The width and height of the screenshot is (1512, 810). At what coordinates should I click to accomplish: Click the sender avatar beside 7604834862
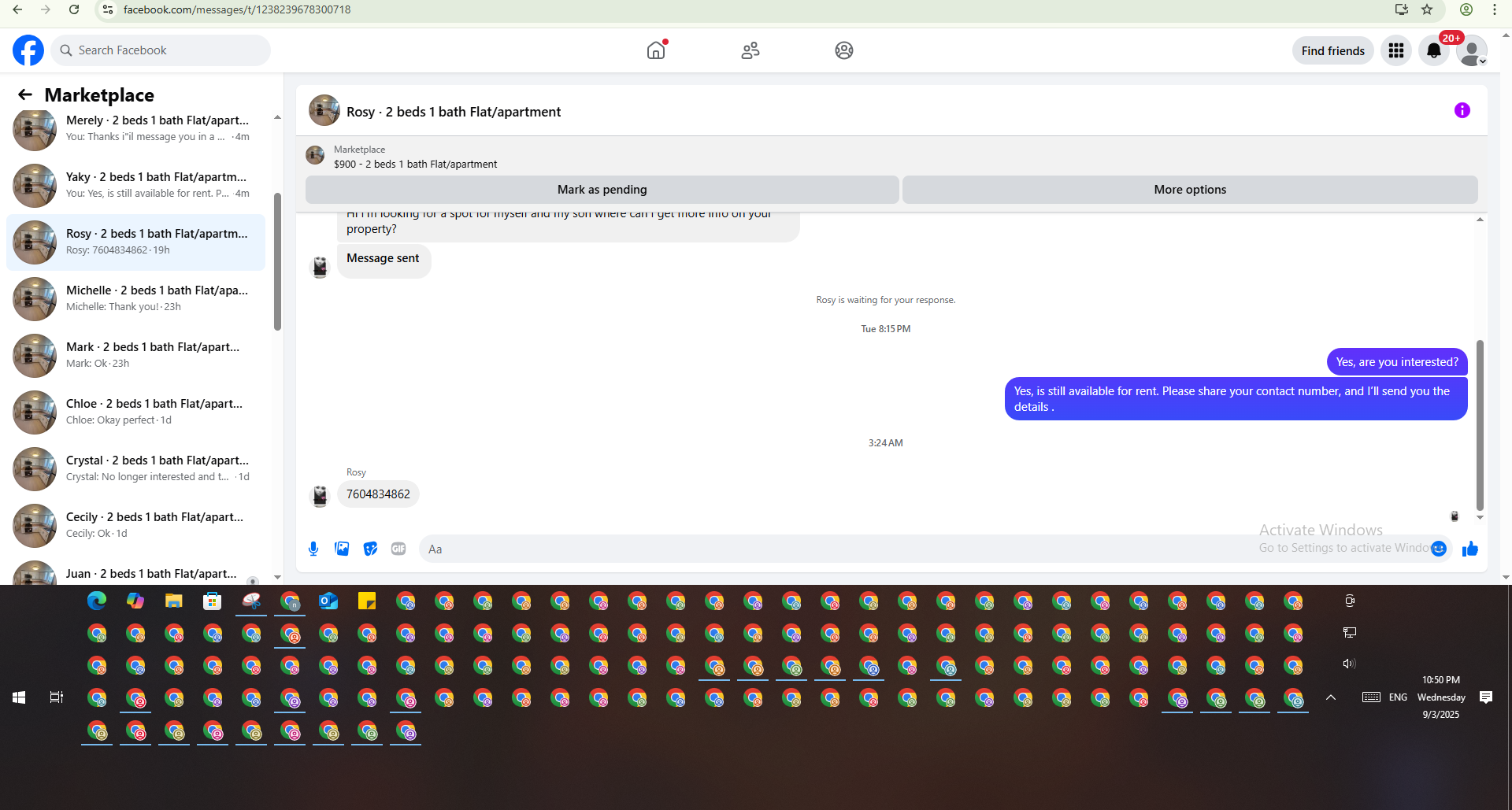click(320, 496)
